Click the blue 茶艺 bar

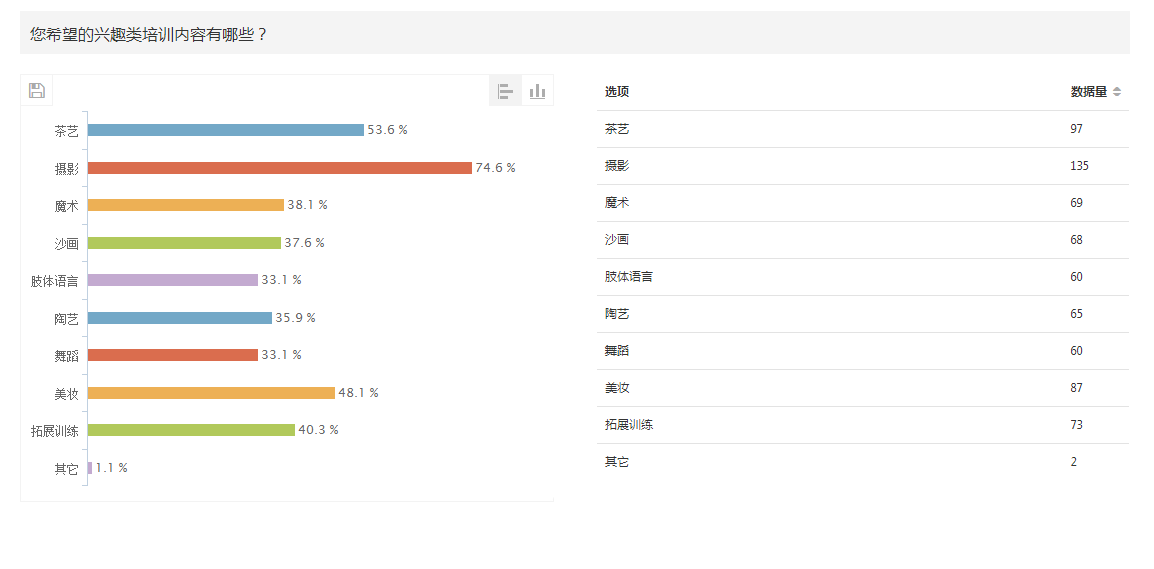pyautogui.click(x=226, y=130)
